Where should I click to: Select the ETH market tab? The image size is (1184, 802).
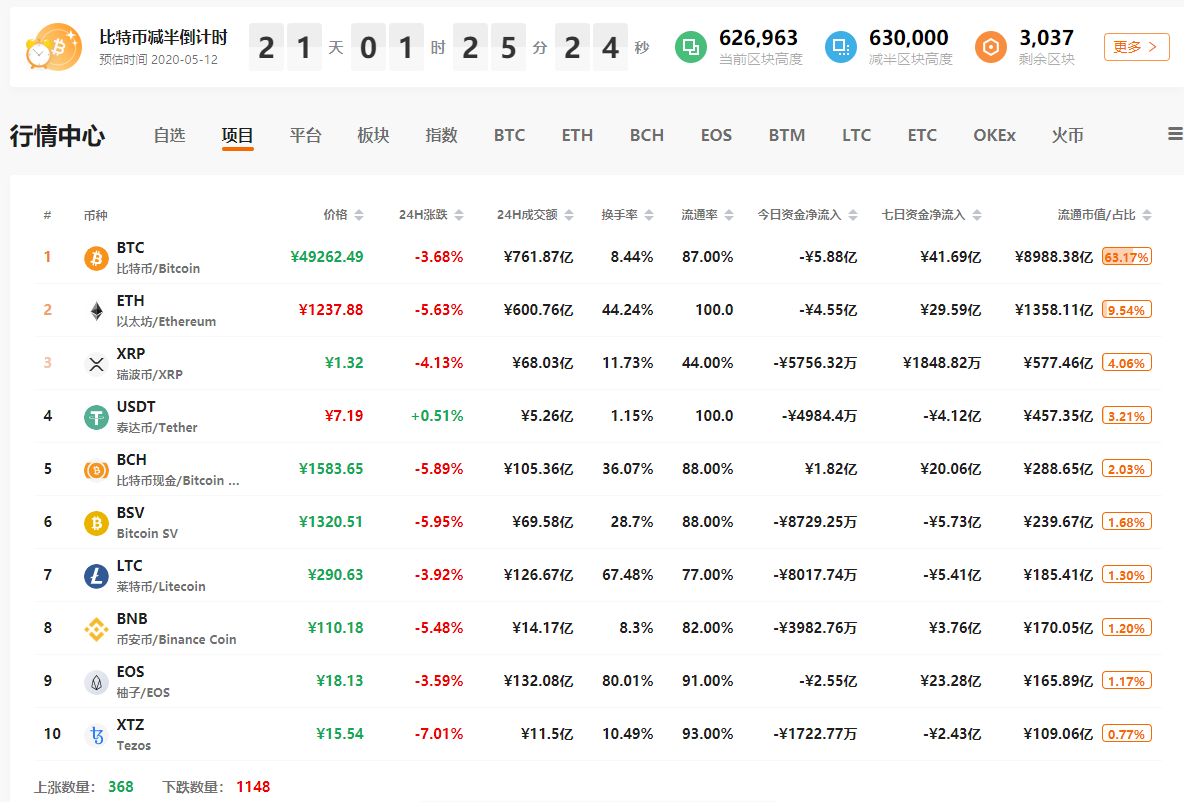point(577,135)
